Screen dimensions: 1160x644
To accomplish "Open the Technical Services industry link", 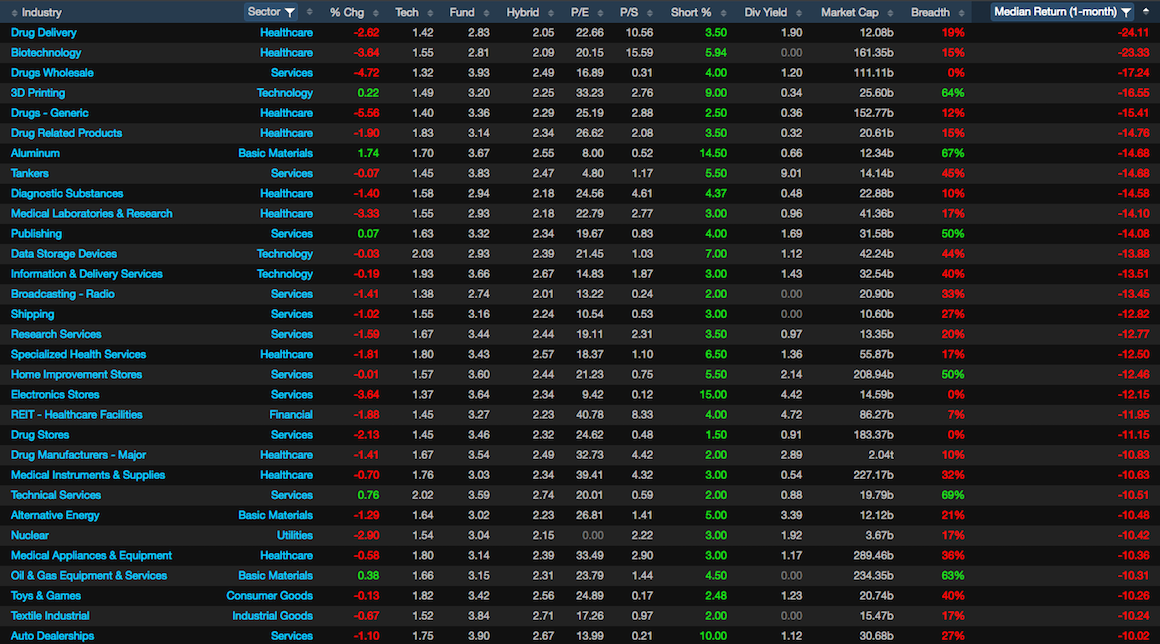I will point(55,495).
